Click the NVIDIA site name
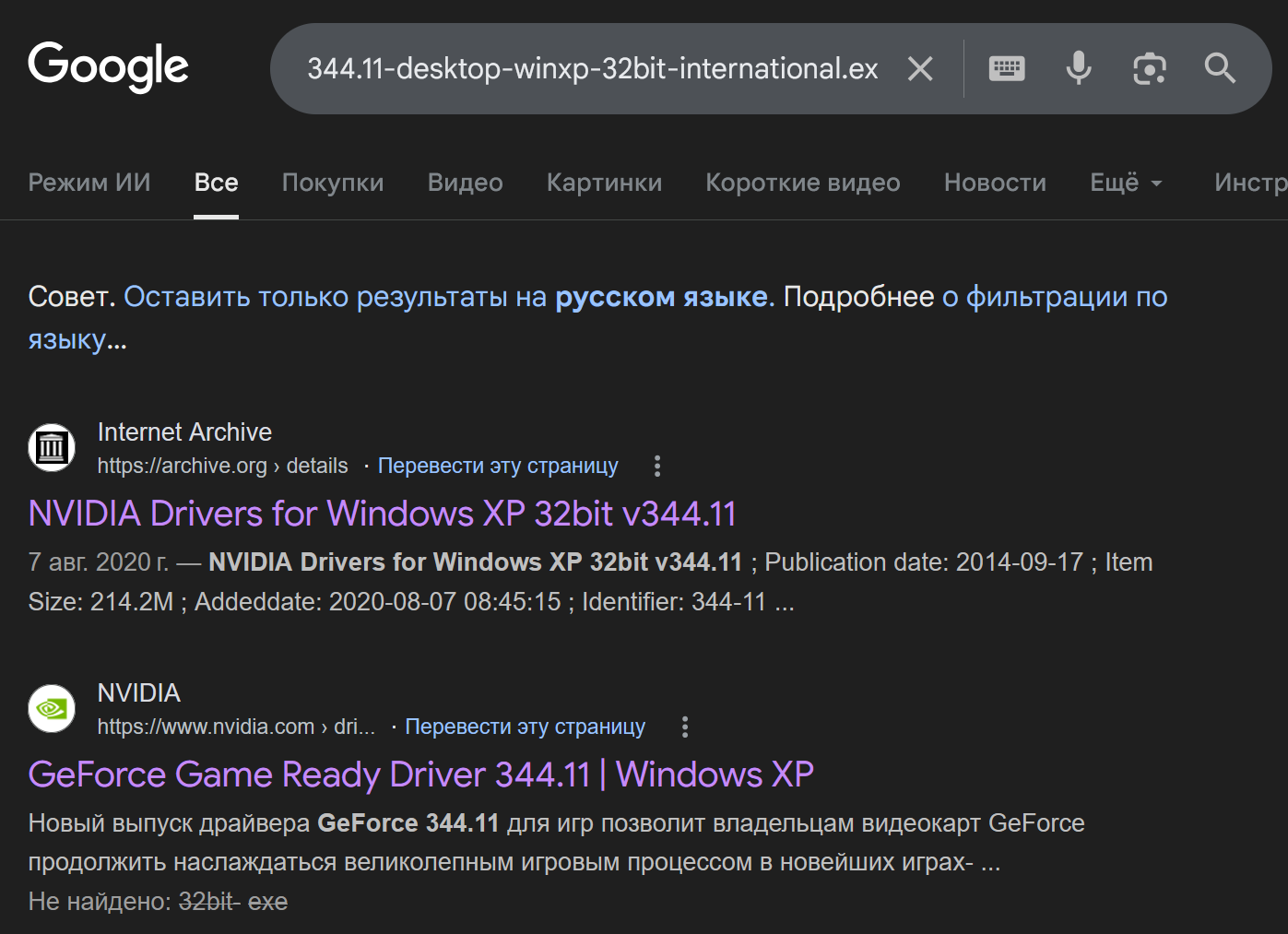Image resolution: width=1288 pixels, height=934 pixels. (139, 692)
